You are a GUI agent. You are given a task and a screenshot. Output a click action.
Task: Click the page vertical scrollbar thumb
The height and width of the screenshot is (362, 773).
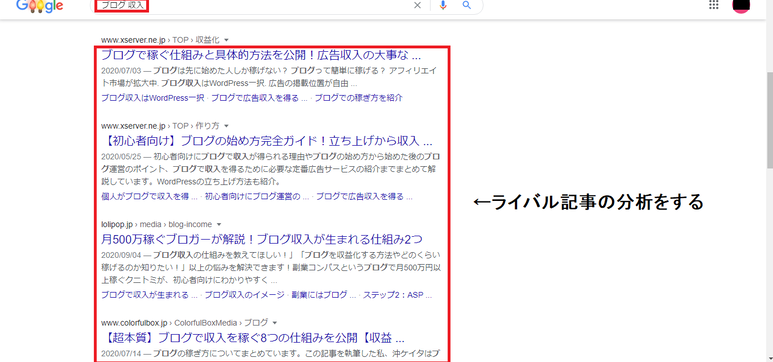point(769,121)
